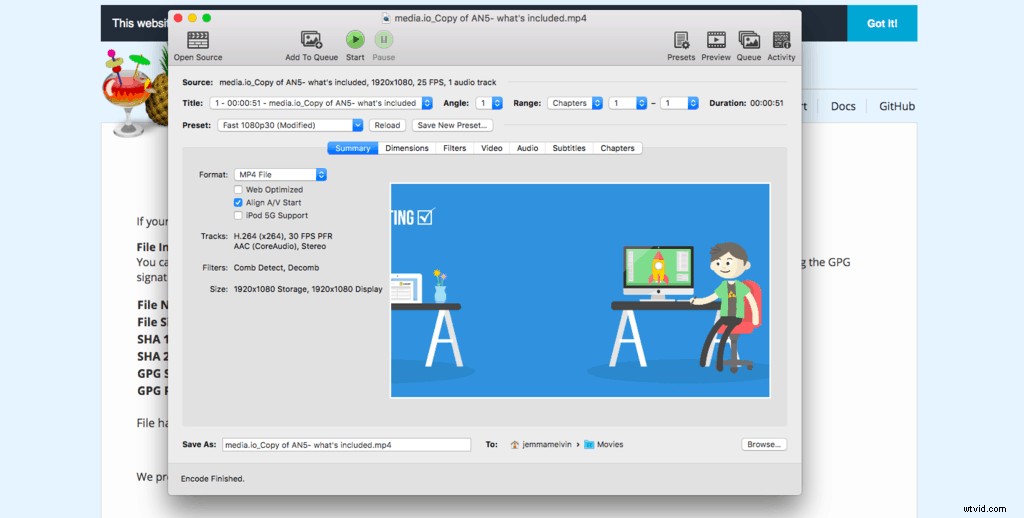Image resolution: width=1024 pixels, height=518 pixels.
Task: Expand the Preset combo box
Action: (357, 125)
